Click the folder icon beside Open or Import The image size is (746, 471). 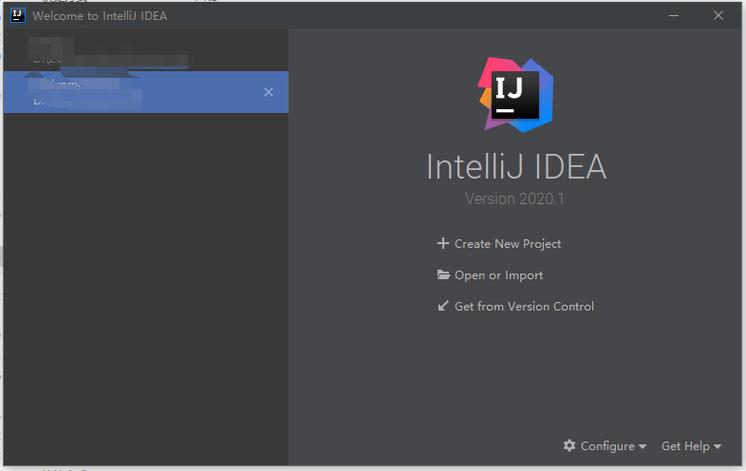point(443,275)
